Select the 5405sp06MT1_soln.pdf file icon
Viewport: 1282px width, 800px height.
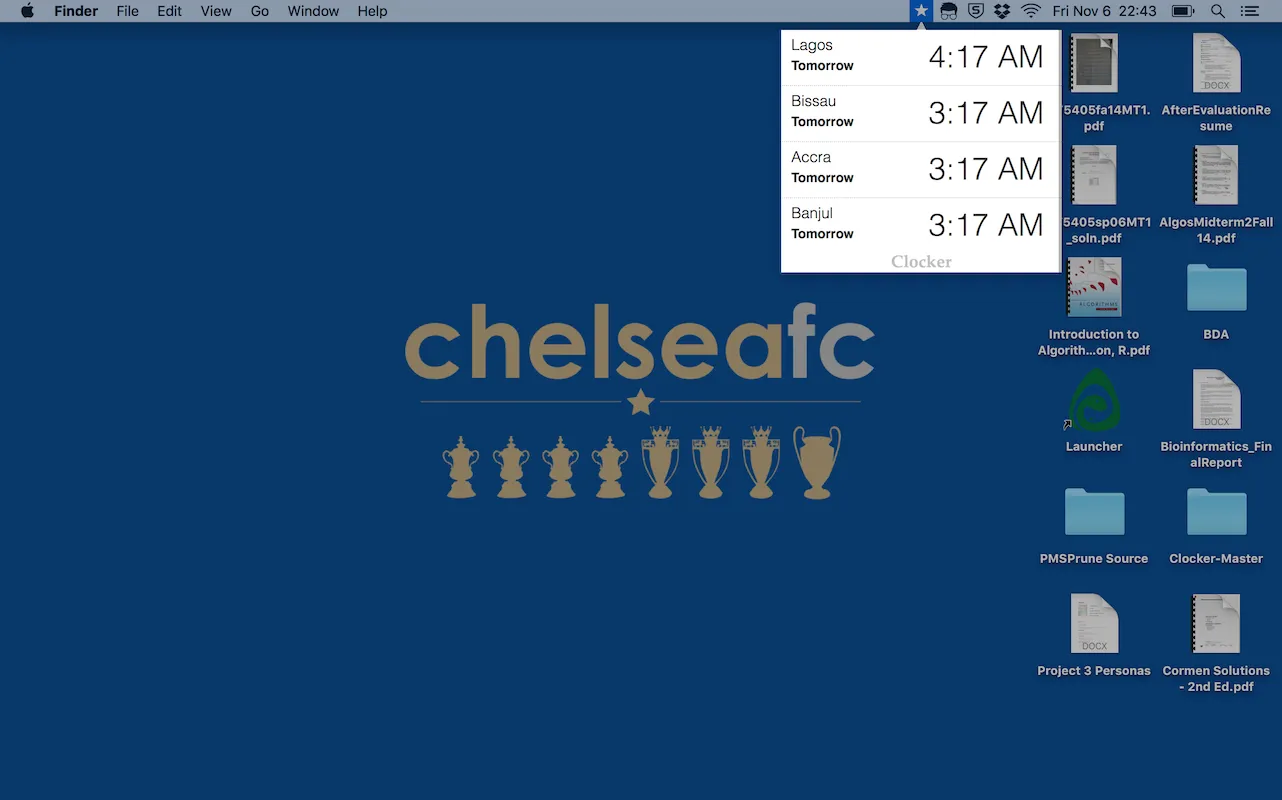point(1094,175)
